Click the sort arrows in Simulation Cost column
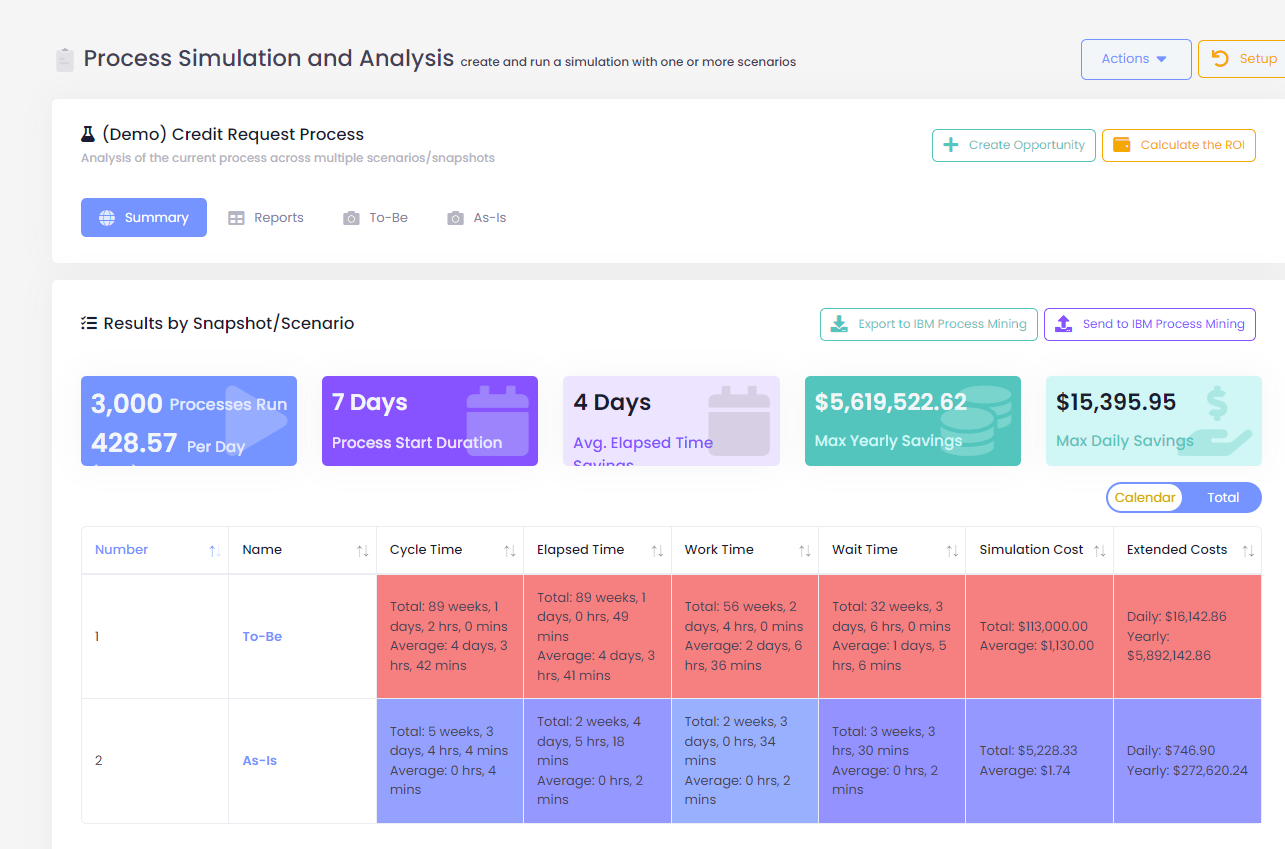Screen dimensions: 1285x849 pos(1099,550)
